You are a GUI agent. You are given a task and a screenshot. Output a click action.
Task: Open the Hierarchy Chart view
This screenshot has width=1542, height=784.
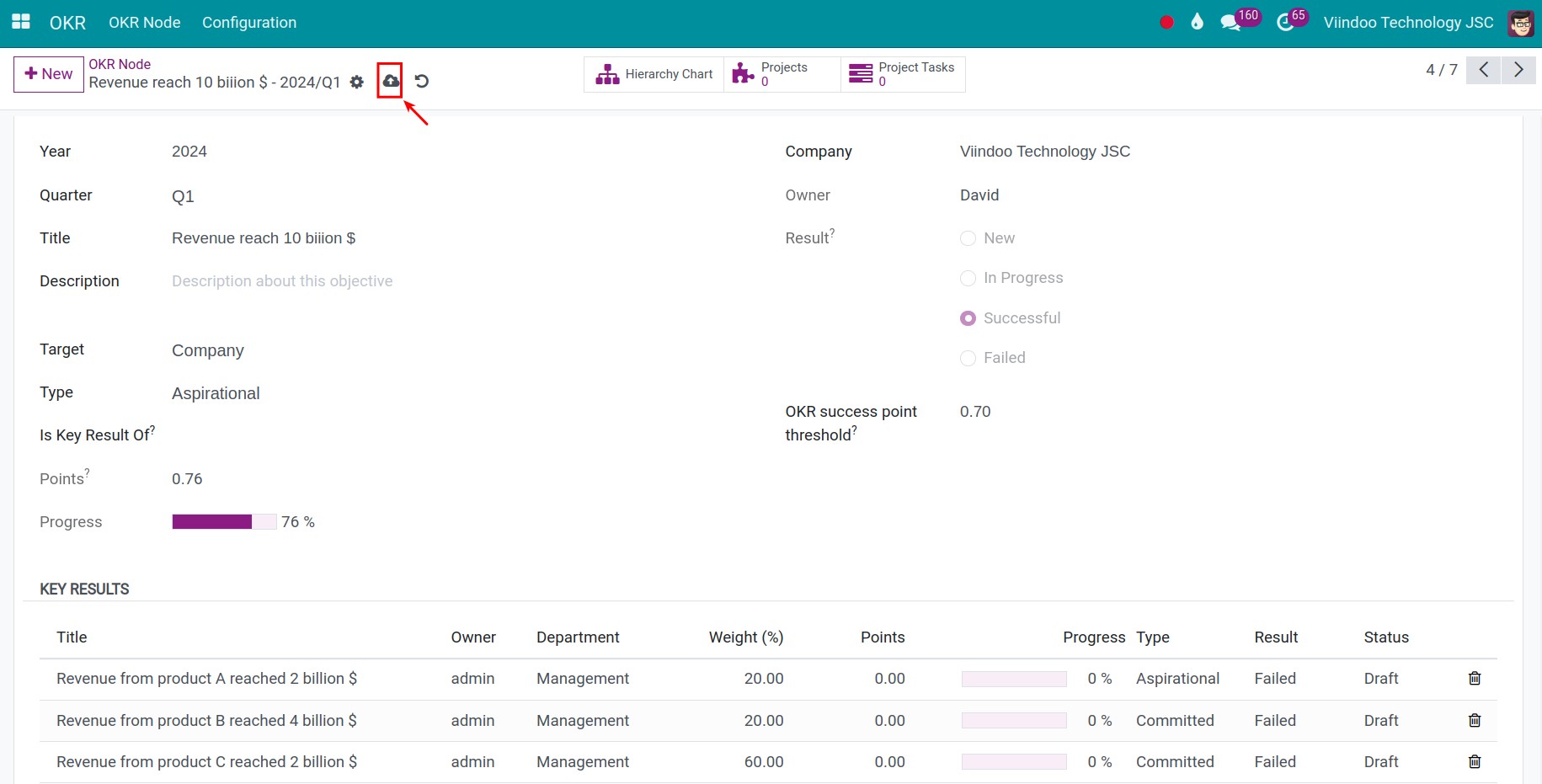click(654, 74)
